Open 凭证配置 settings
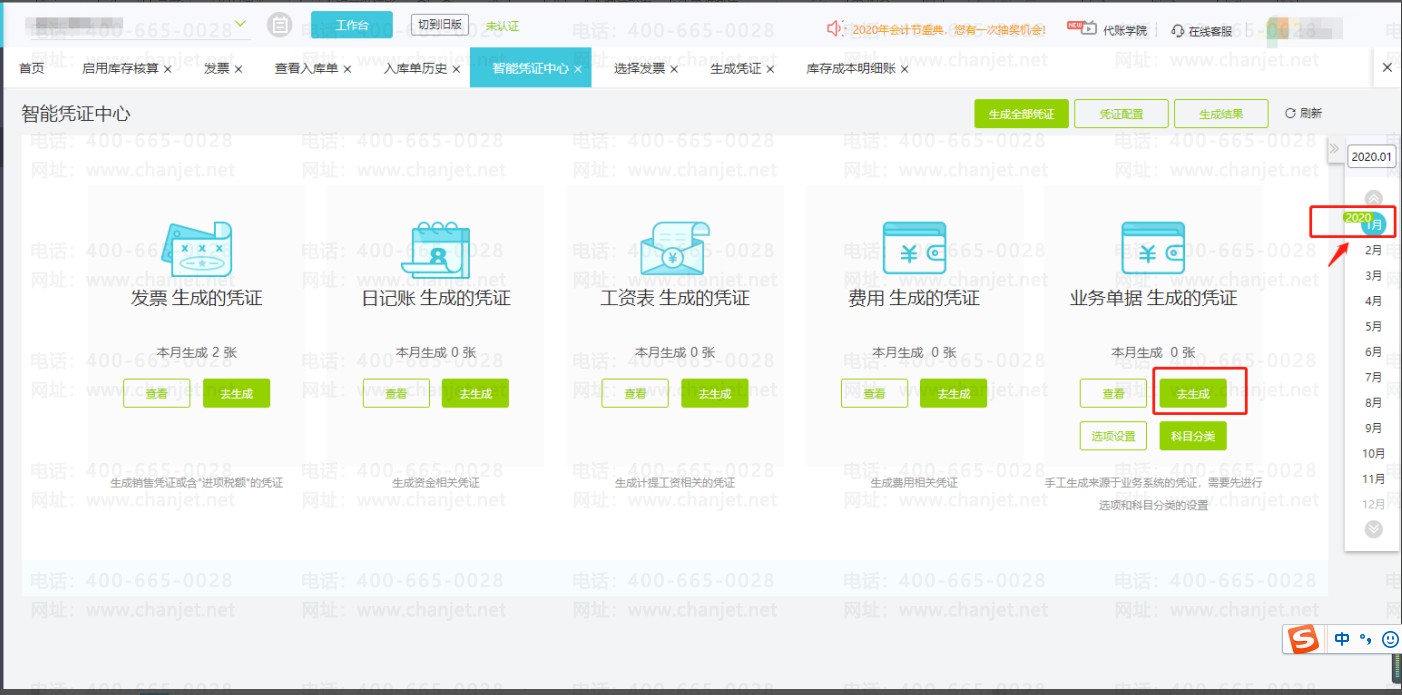This screenshot has width=1402, height=695. coord(1121,114)
